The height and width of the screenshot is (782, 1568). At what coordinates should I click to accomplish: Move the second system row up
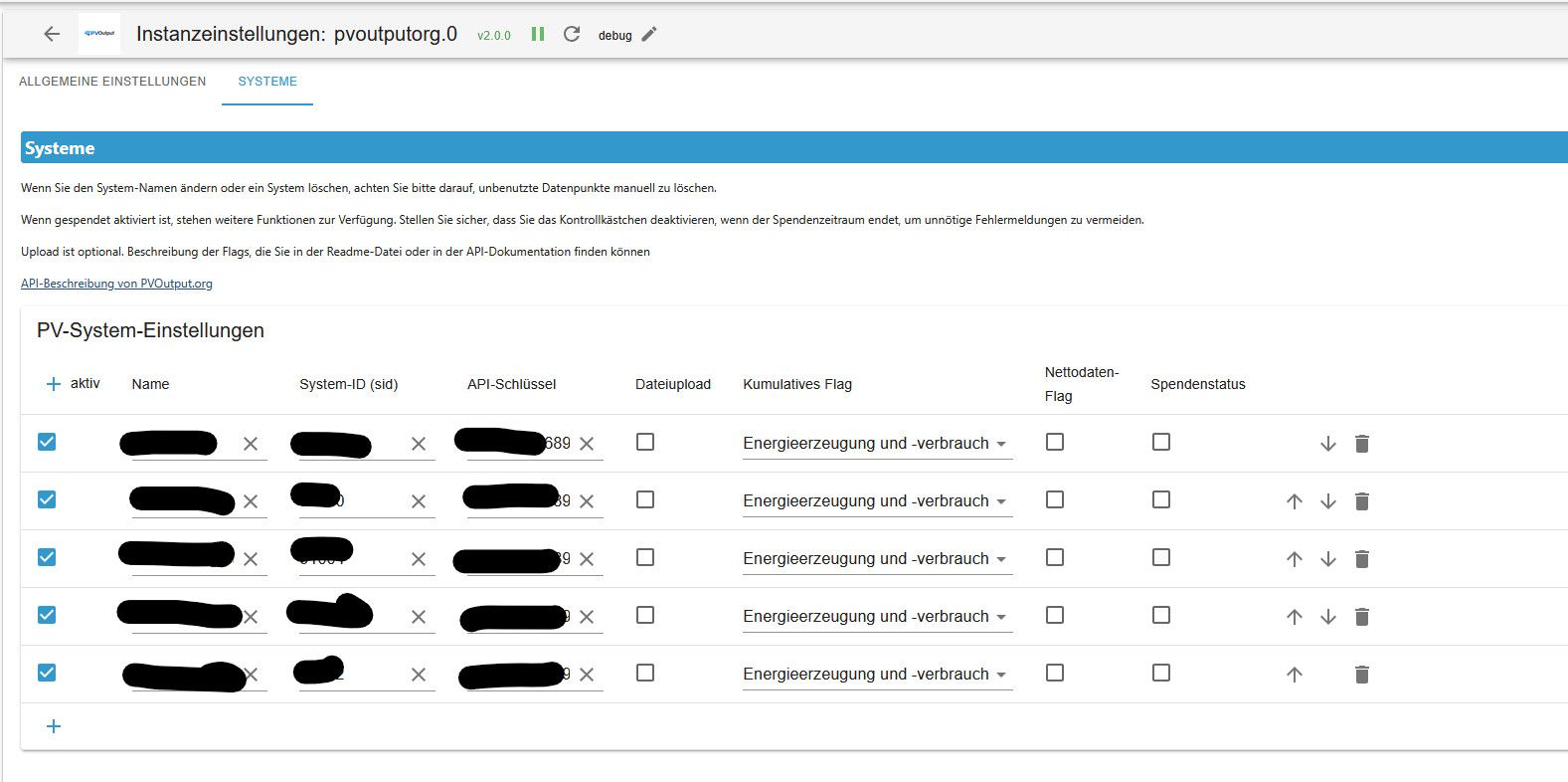tap(1295, 501)
